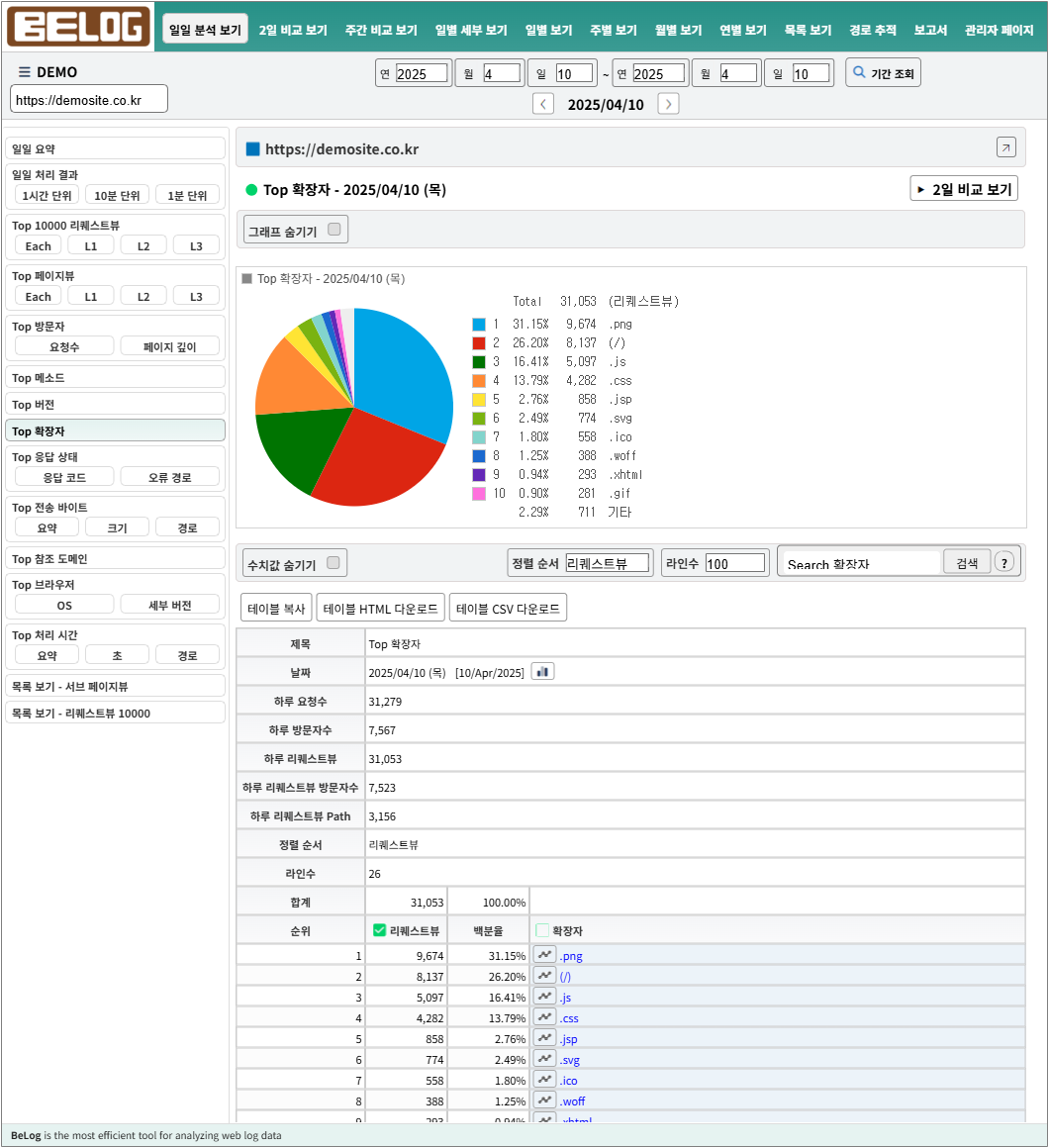Image resolution: width=1049 pixels, height=1148 pixels.
Task: Click the date bar-chart icon in 날짜 row
Action: pos(542,671)
